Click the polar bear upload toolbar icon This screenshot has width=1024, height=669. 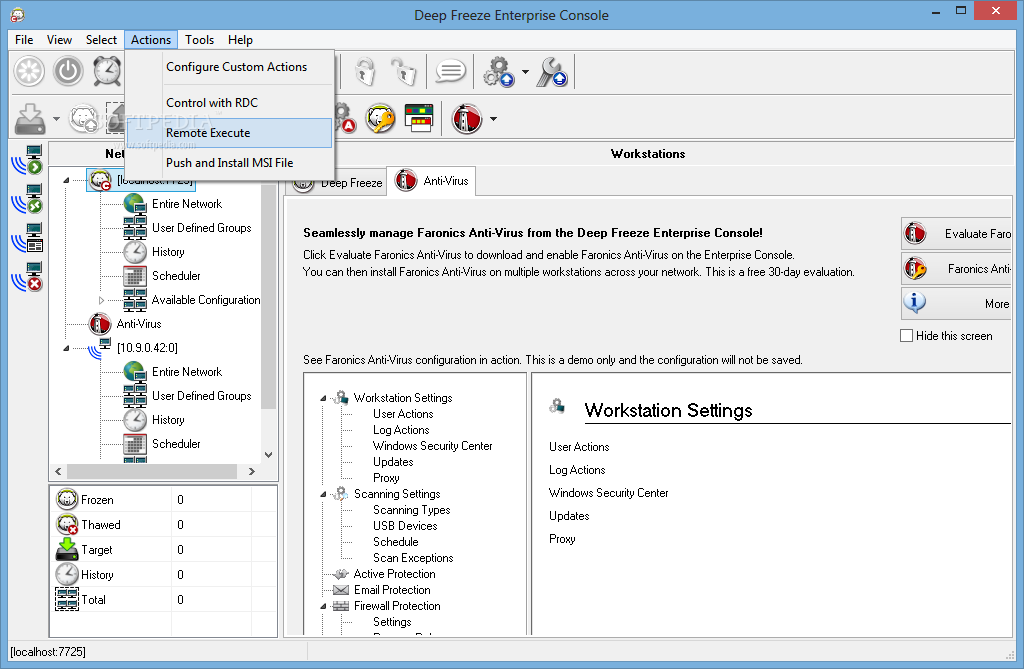pyautogui.click(x=84, y=119)
